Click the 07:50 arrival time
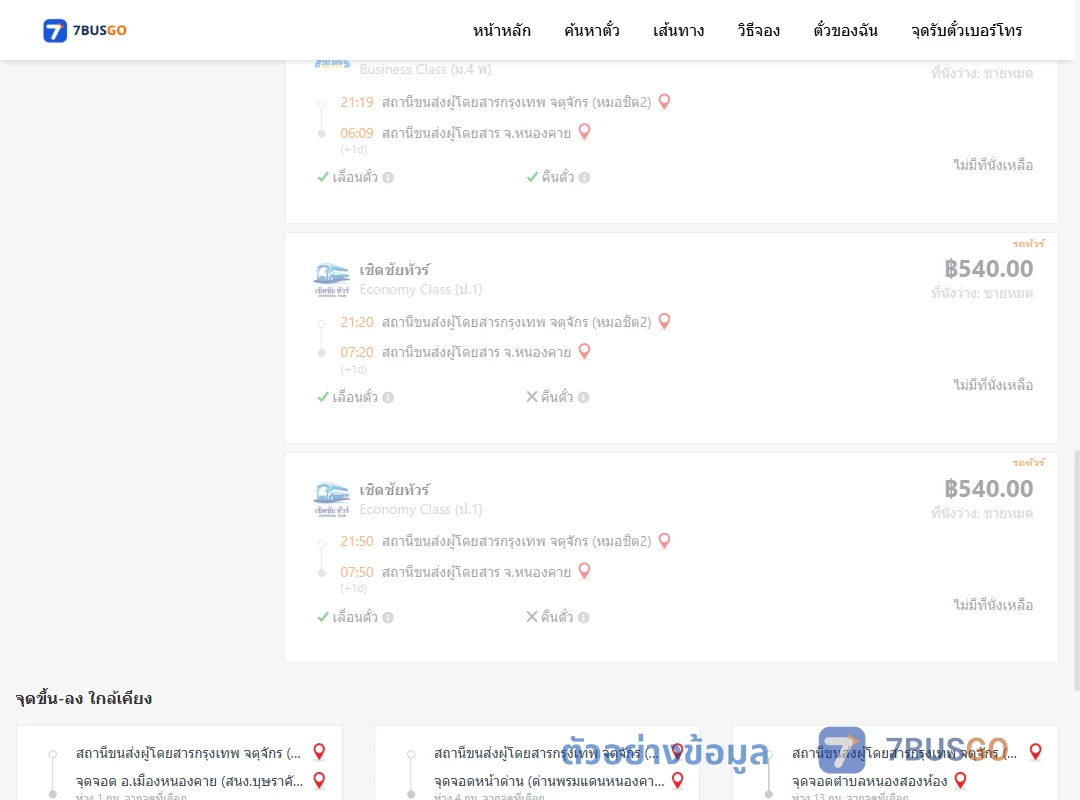The width and height of the screenshot is (1080, 800). pyautogui.click(x=357, y=572)
